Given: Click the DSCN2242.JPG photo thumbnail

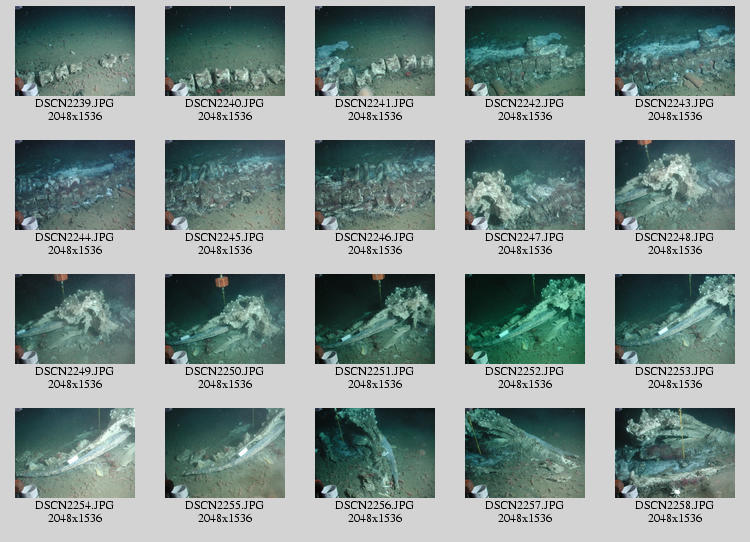Looking at the screenshot, I should tap(525, 51).
